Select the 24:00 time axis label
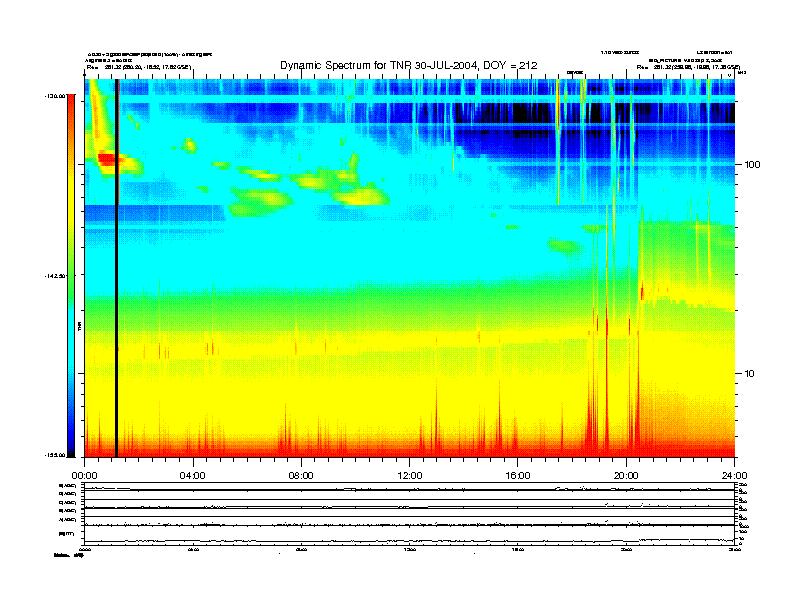This screenshot has height=612, width=792. (x=734, y=476)
